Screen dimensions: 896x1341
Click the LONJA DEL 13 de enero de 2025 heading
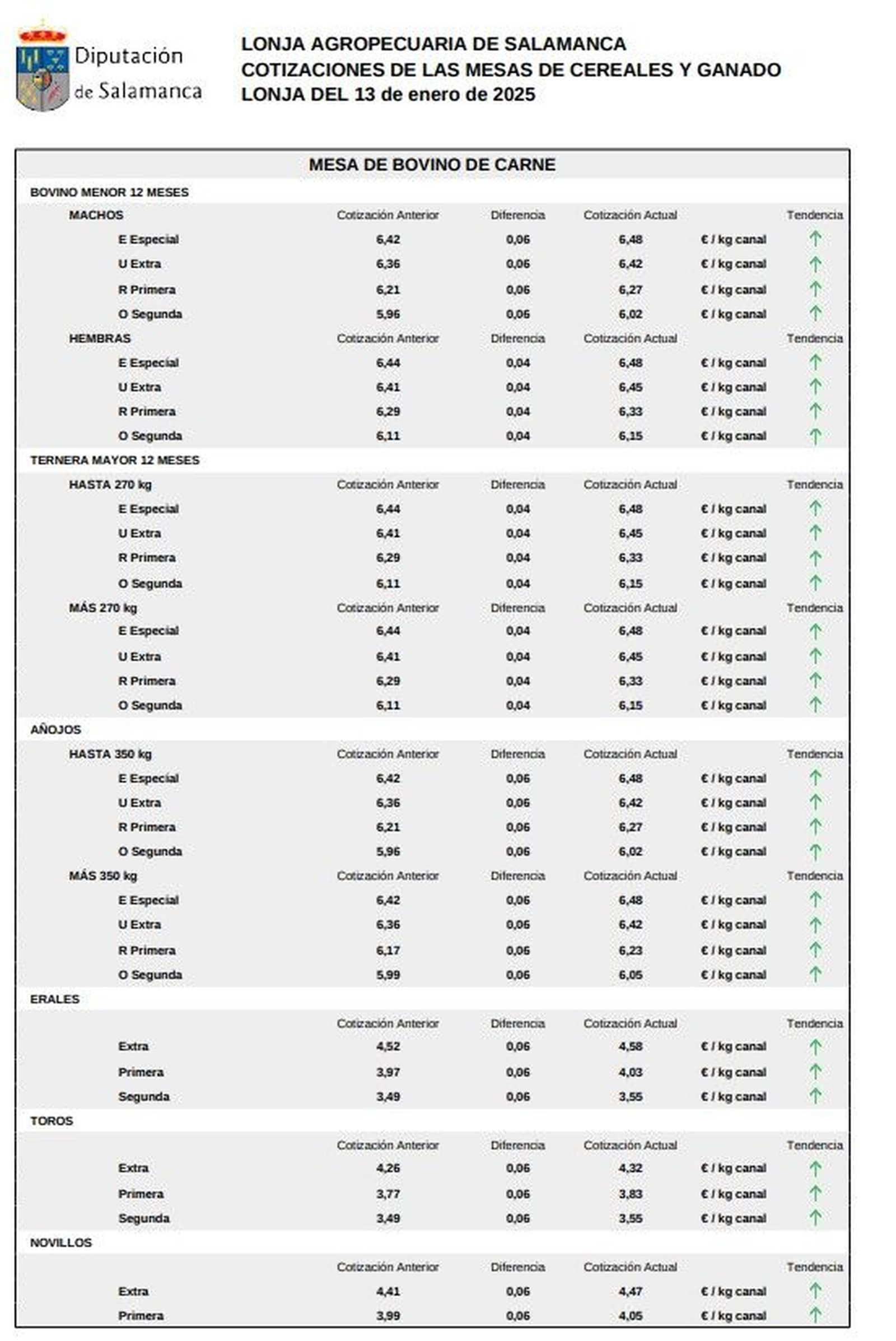click(388, 94)
